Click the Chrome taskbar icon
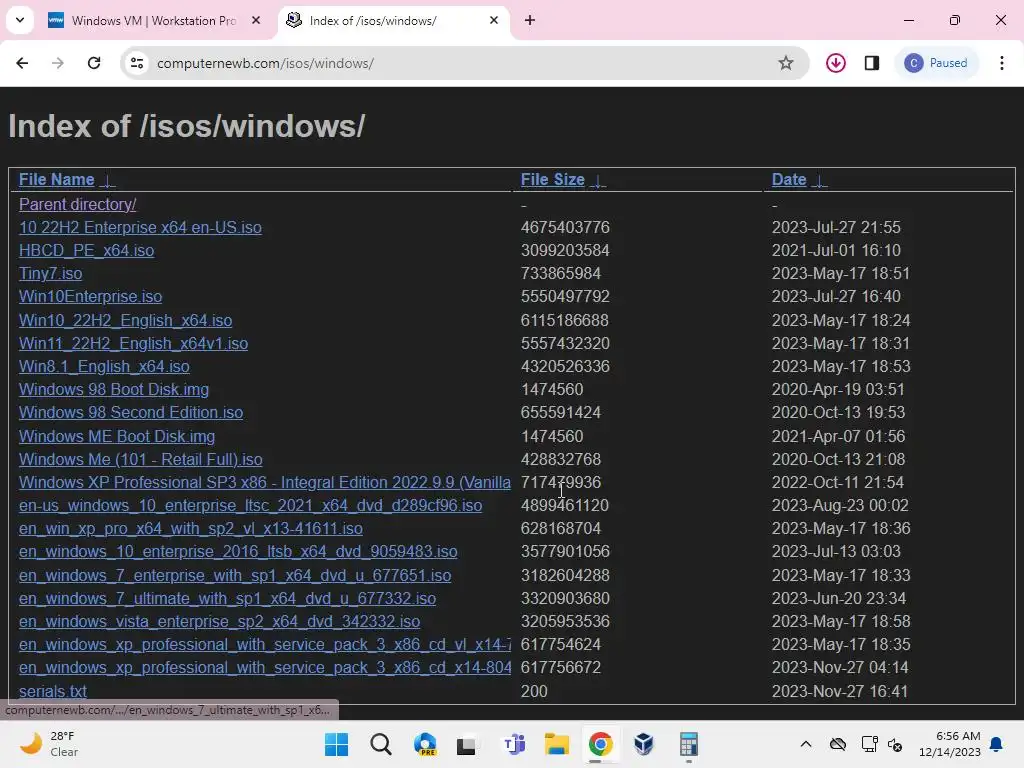This screenshot has width=1024, height=768. tap(600, 744)
